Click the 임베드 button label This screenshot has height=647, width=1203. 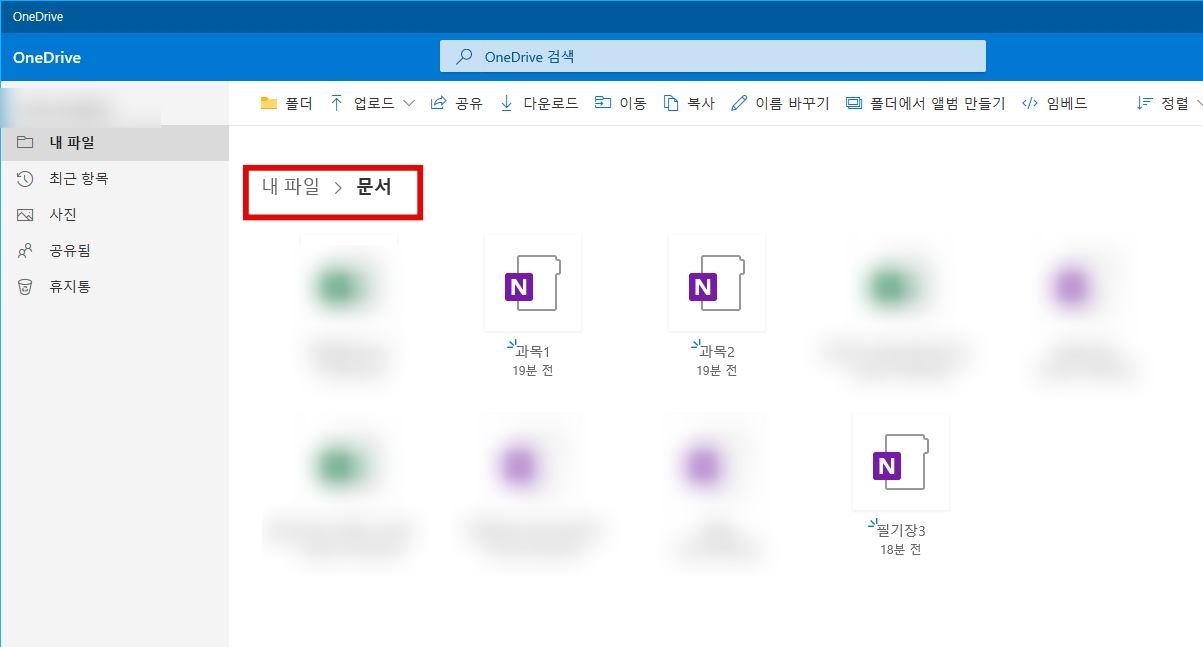click(1067, 103)
